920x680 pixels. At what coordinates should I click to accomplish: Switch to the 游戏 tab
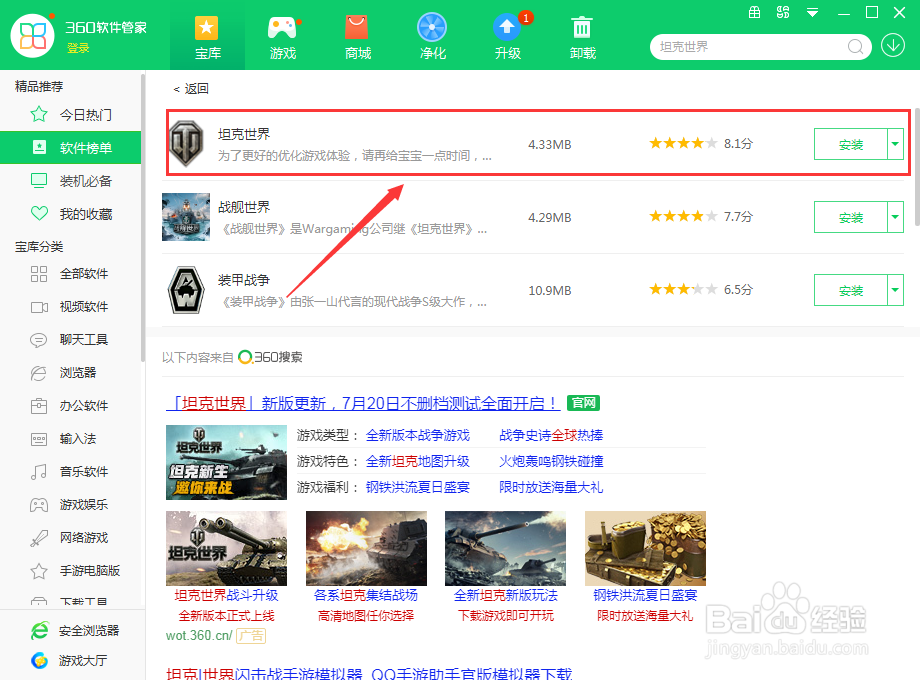282,38
